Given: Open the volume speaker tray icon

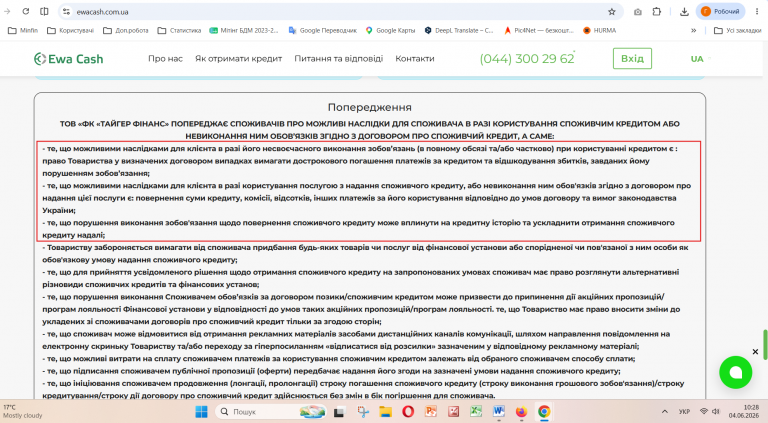Looking at the screenshot, I should [x=715, y=412].
